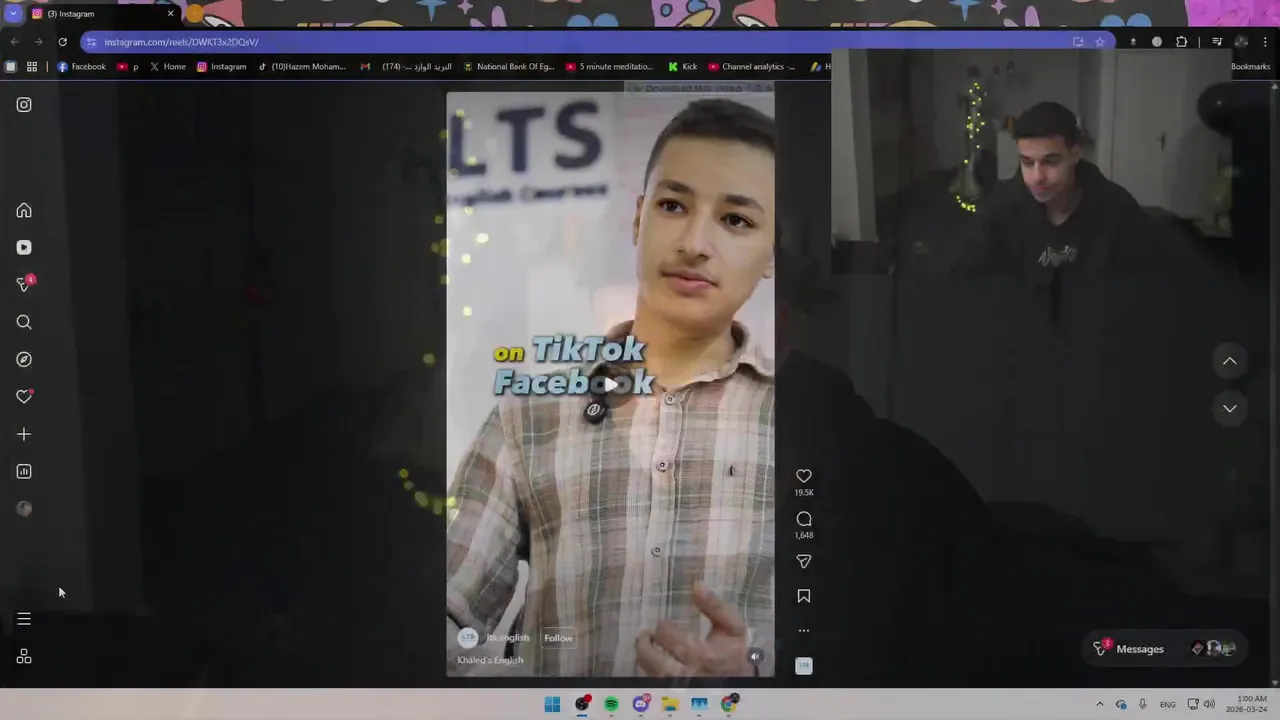Go to Instagram Home feed icon
The height and width of the screenshot is (720, 1280).
tap(24, 211)
